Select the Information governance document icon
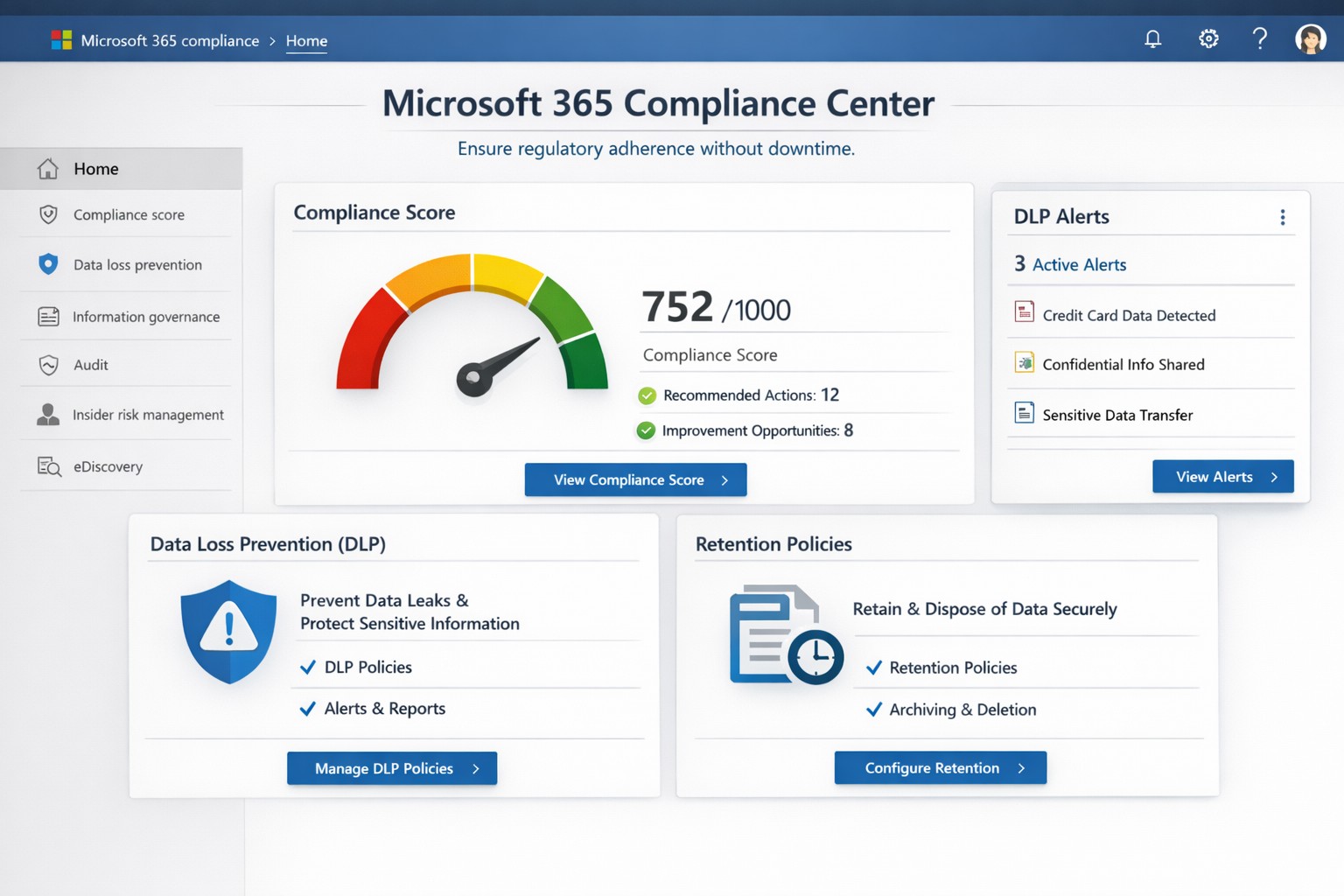The height and width of the screenshot is (896, 1344). click(48, 316)
